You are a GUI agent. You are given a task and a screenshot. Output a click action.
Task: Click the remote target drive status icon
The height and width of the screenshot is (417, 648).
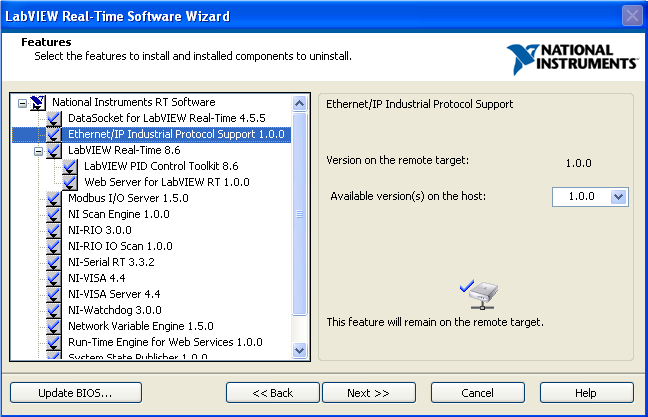coord(479,295)
